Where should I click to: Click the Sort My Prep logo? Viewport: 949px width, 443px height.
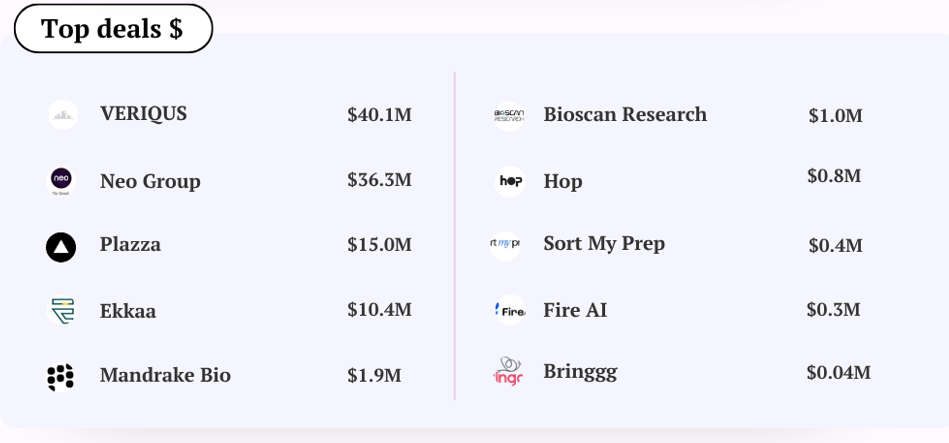click(x=505, y=245)
